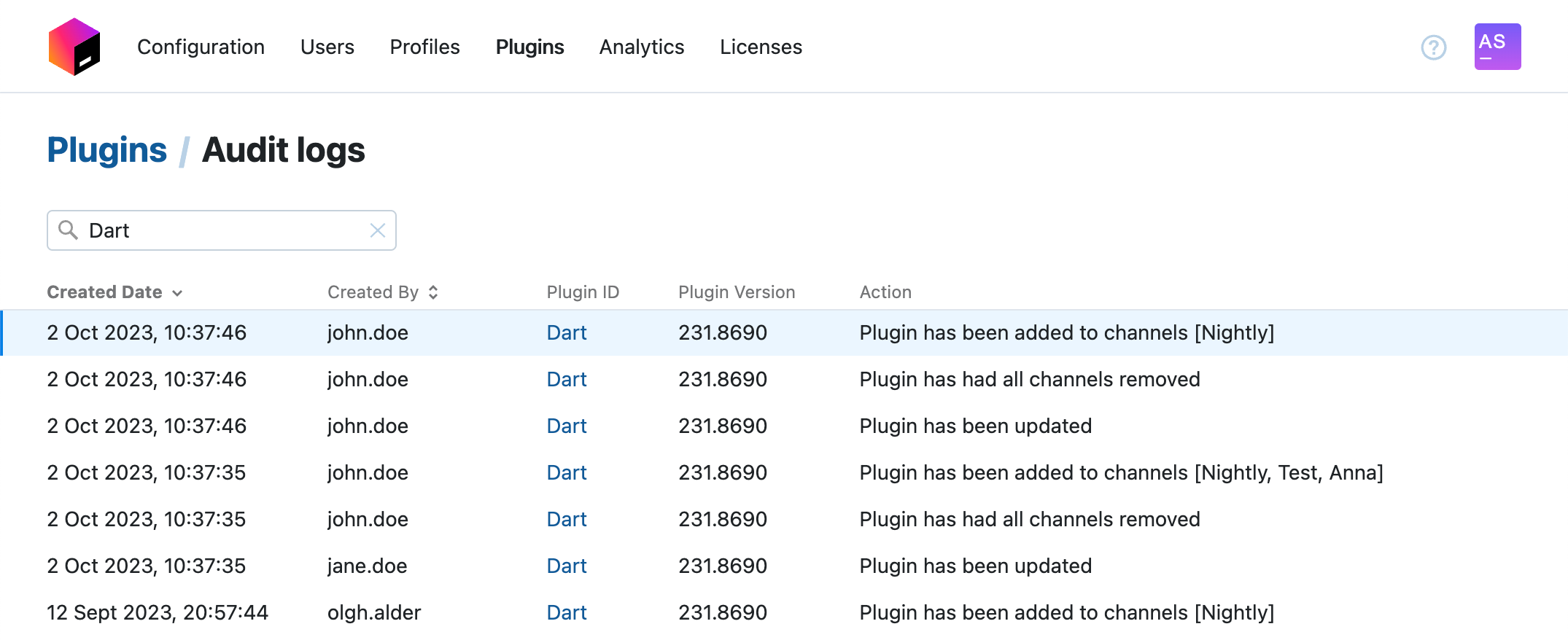Open the help question mark icon
The image size is (1568, 640).
click(1433, 47)
